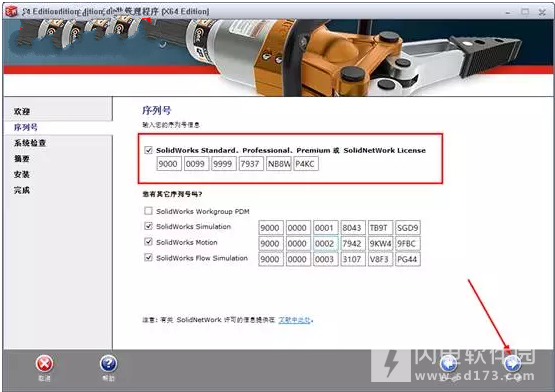Viewport: 555px width, 392px height.
Task: Close the installation manager window
Action: pos(542,12)
